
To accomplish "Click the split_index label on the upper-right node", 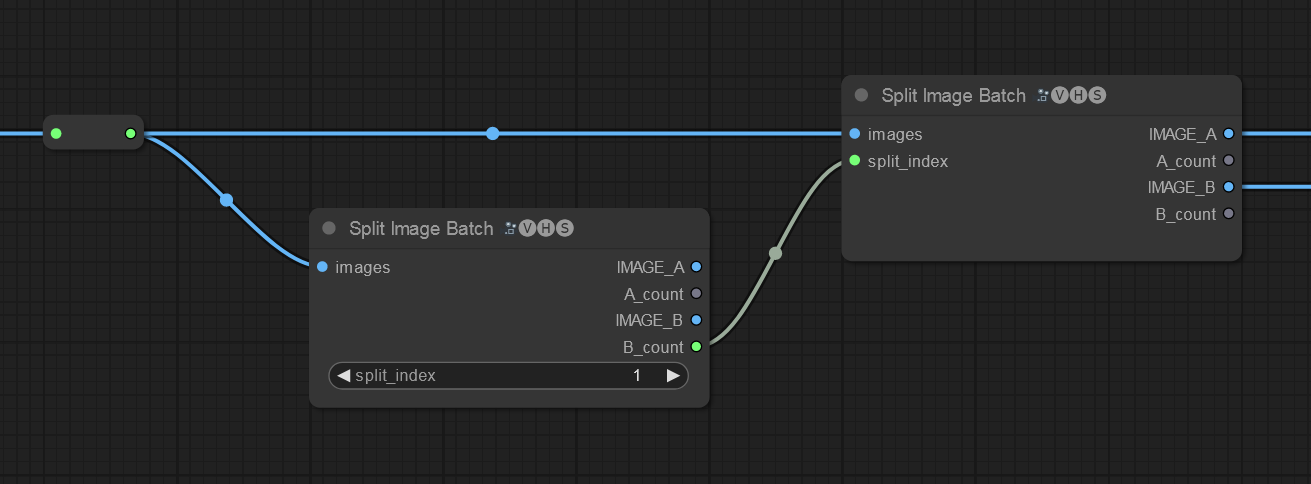I will 908,161.
